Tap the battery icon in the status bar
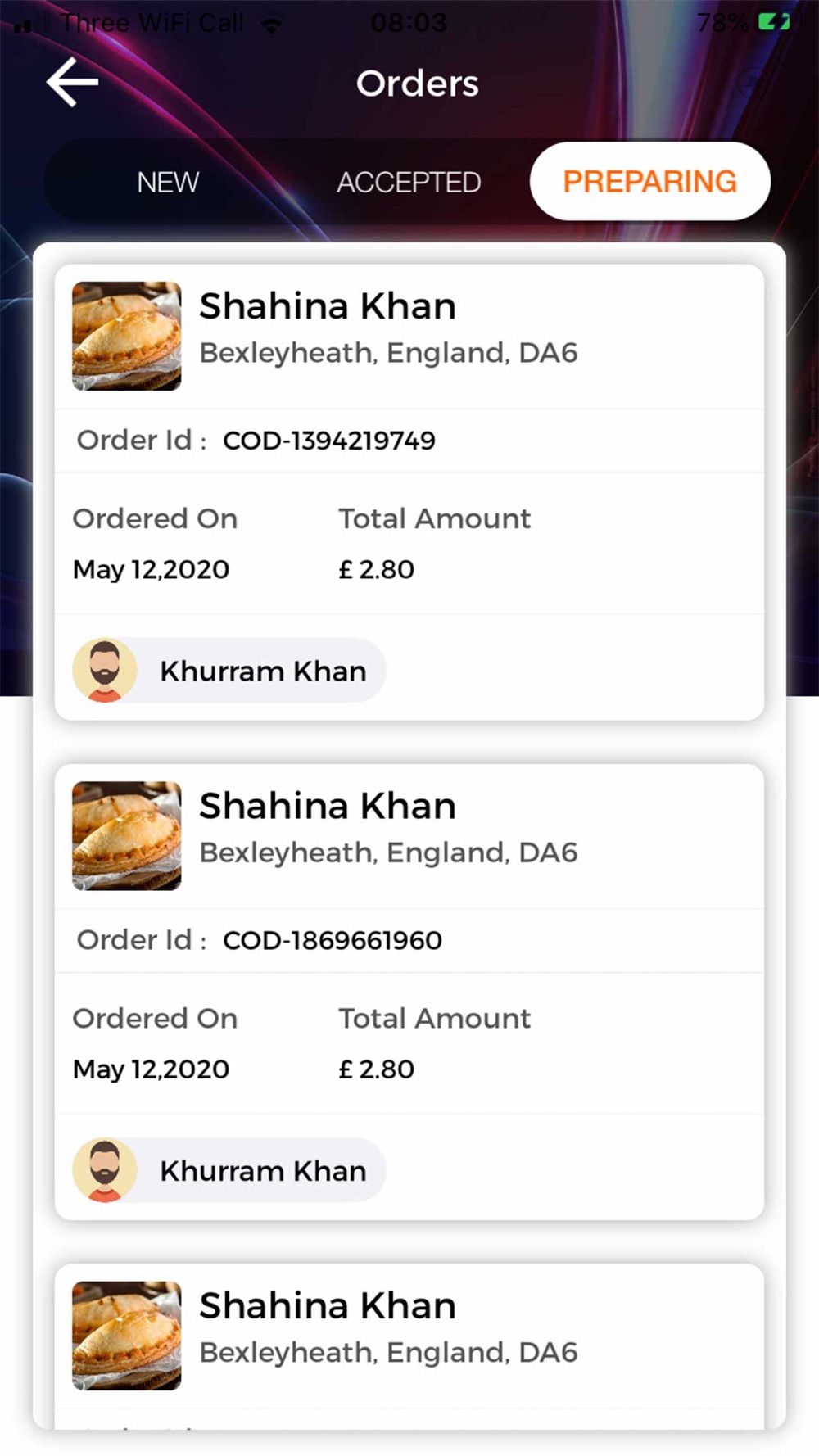The width and height of the screenshot is (819, 1456). 773,22
